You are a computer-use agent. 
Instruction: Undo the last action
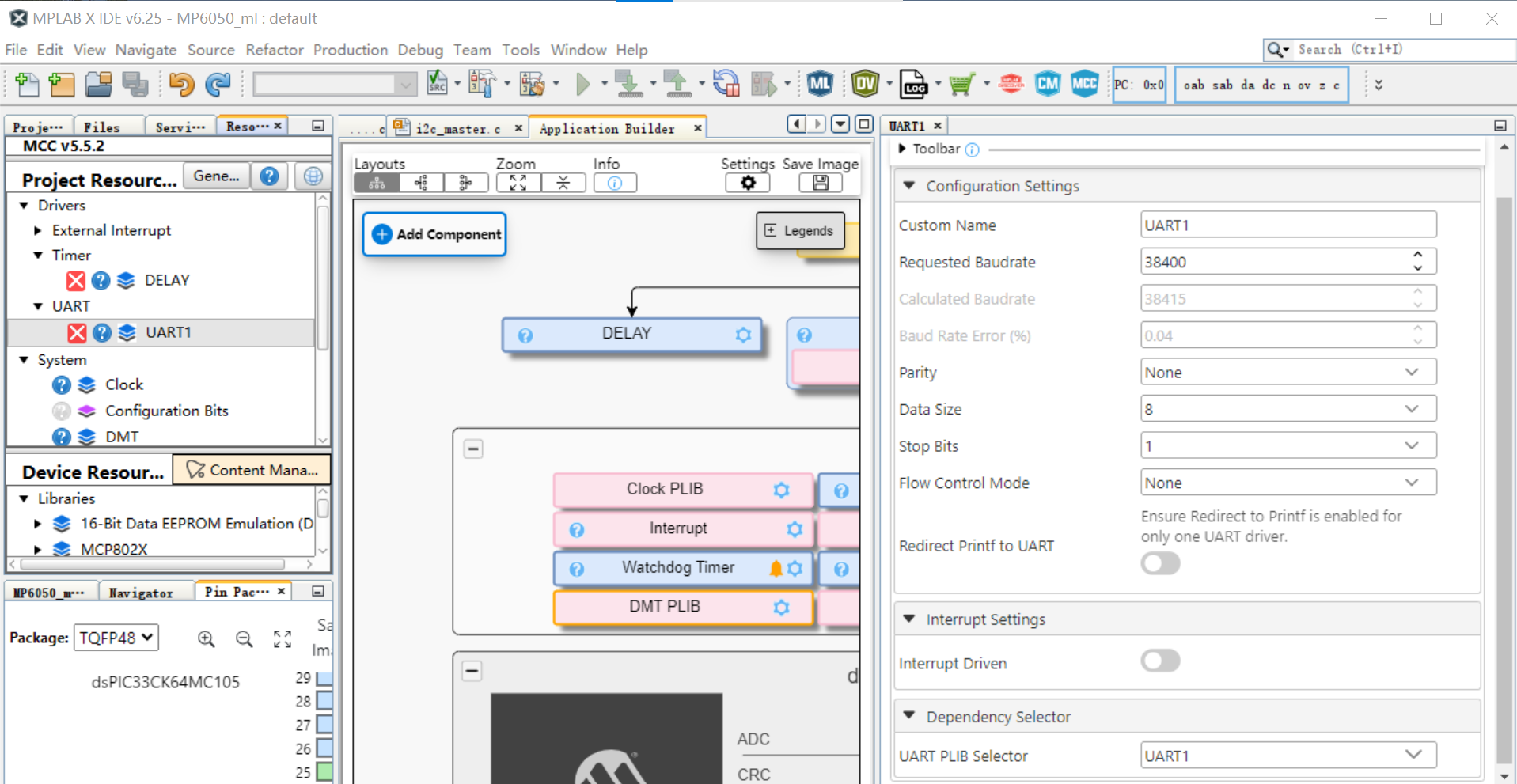(182, 84)
